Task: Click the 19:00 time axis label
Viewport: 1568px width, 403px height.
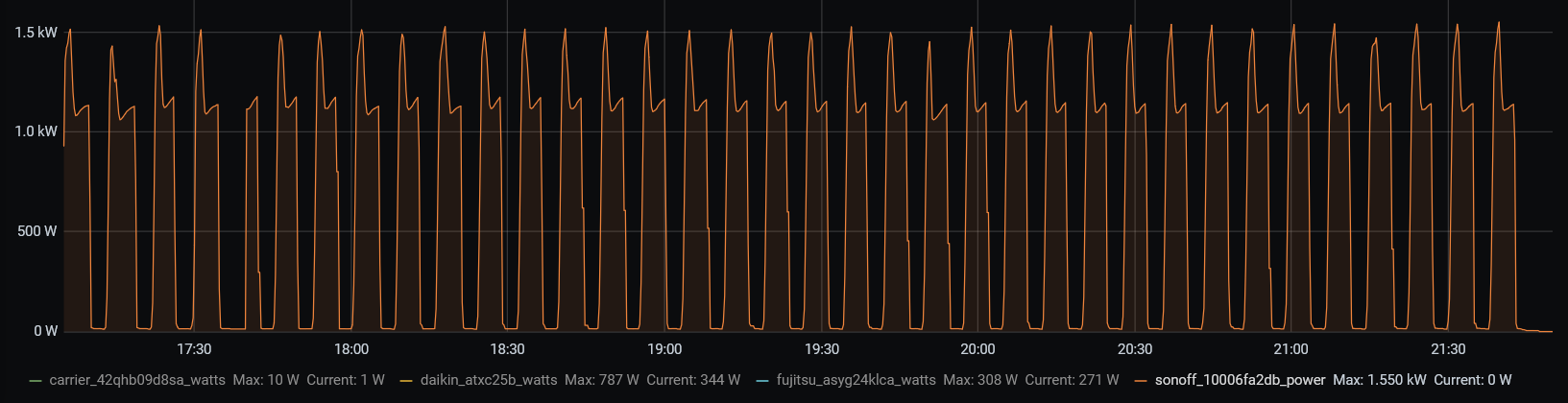Action: 664,349
